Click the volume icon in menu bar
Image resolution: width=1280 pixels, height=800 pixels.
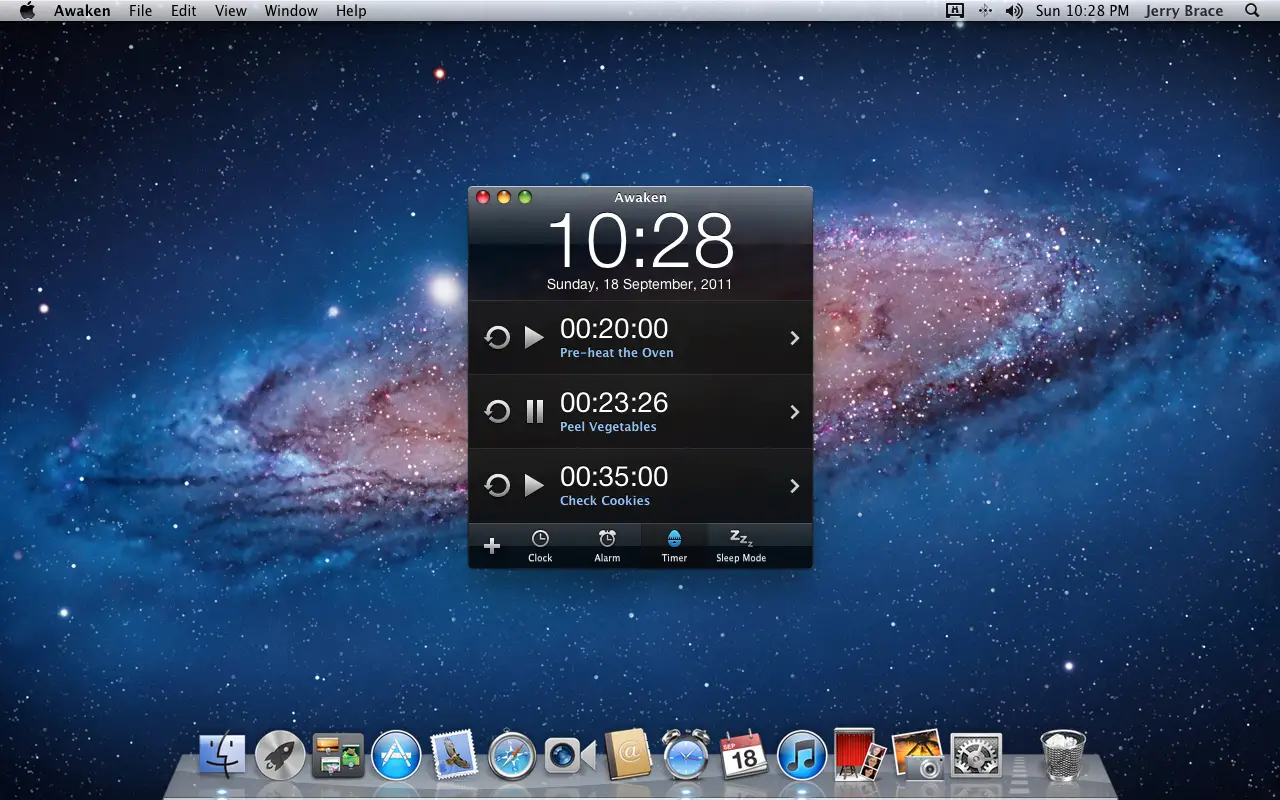[1014, 11]
